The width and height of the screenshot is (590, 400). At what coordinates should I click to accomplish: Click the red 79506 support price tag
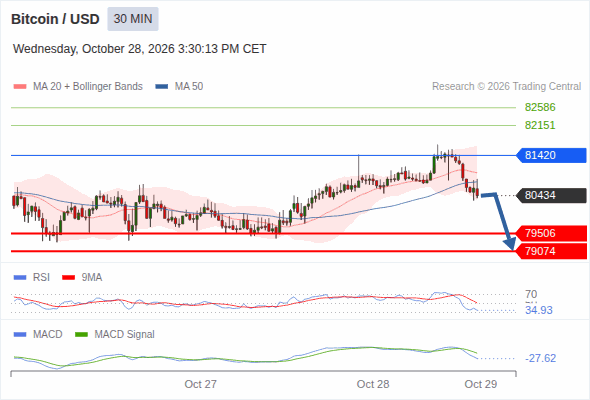tap(551, 233)
